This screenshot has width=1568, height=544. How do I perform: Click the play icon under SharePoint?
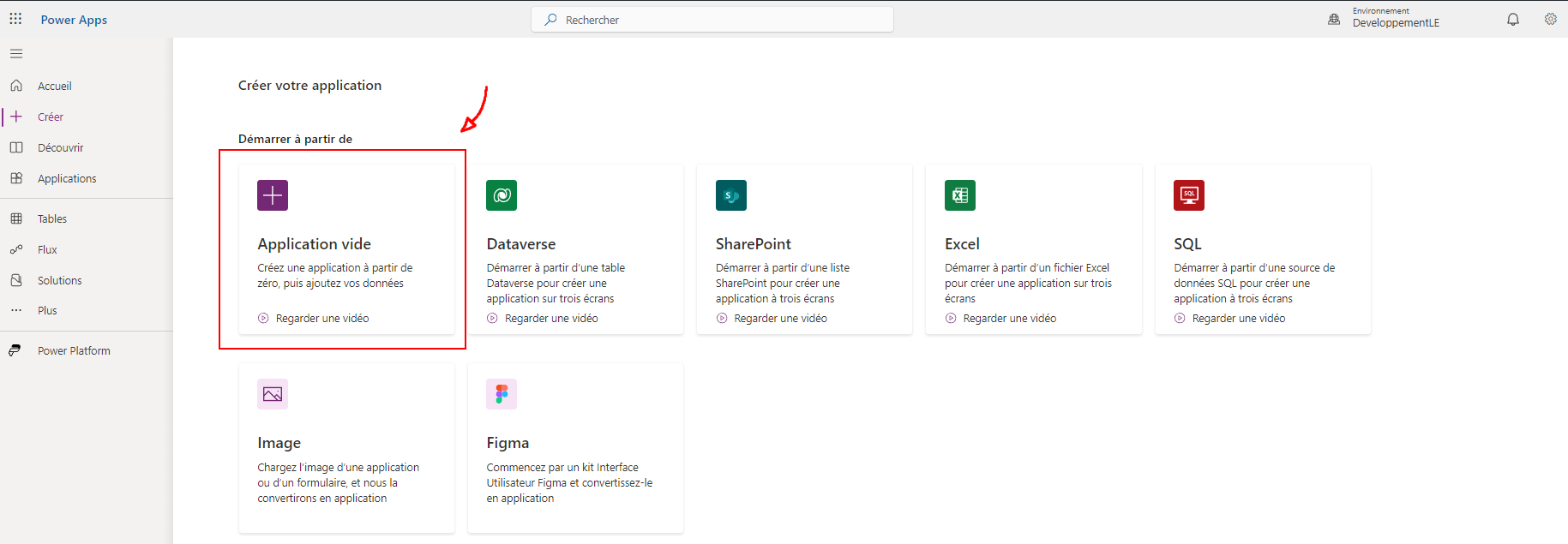(722, 318)
